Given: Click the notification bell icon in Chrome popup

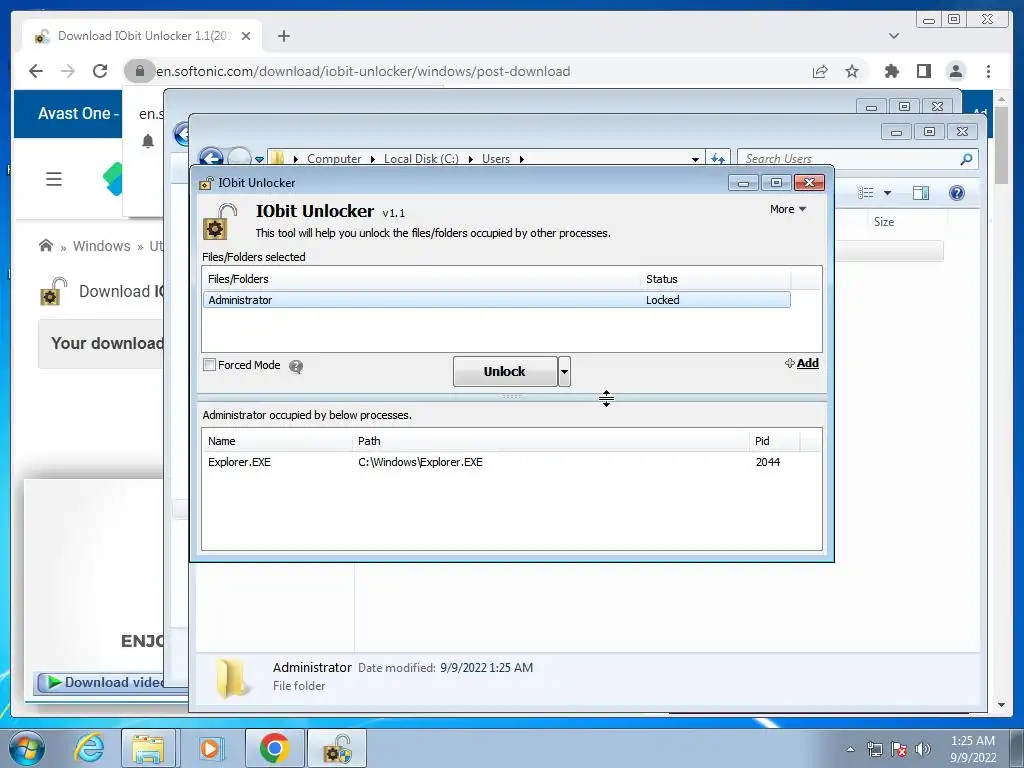Looking at the screenshot, I should (148, 141).
